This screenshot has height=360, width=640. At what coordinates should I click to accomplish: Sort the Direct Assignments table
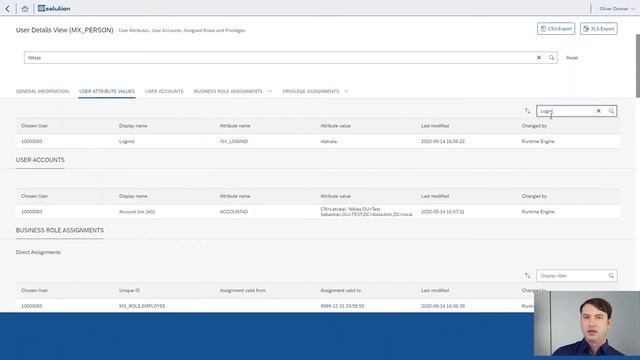point(527,276)
